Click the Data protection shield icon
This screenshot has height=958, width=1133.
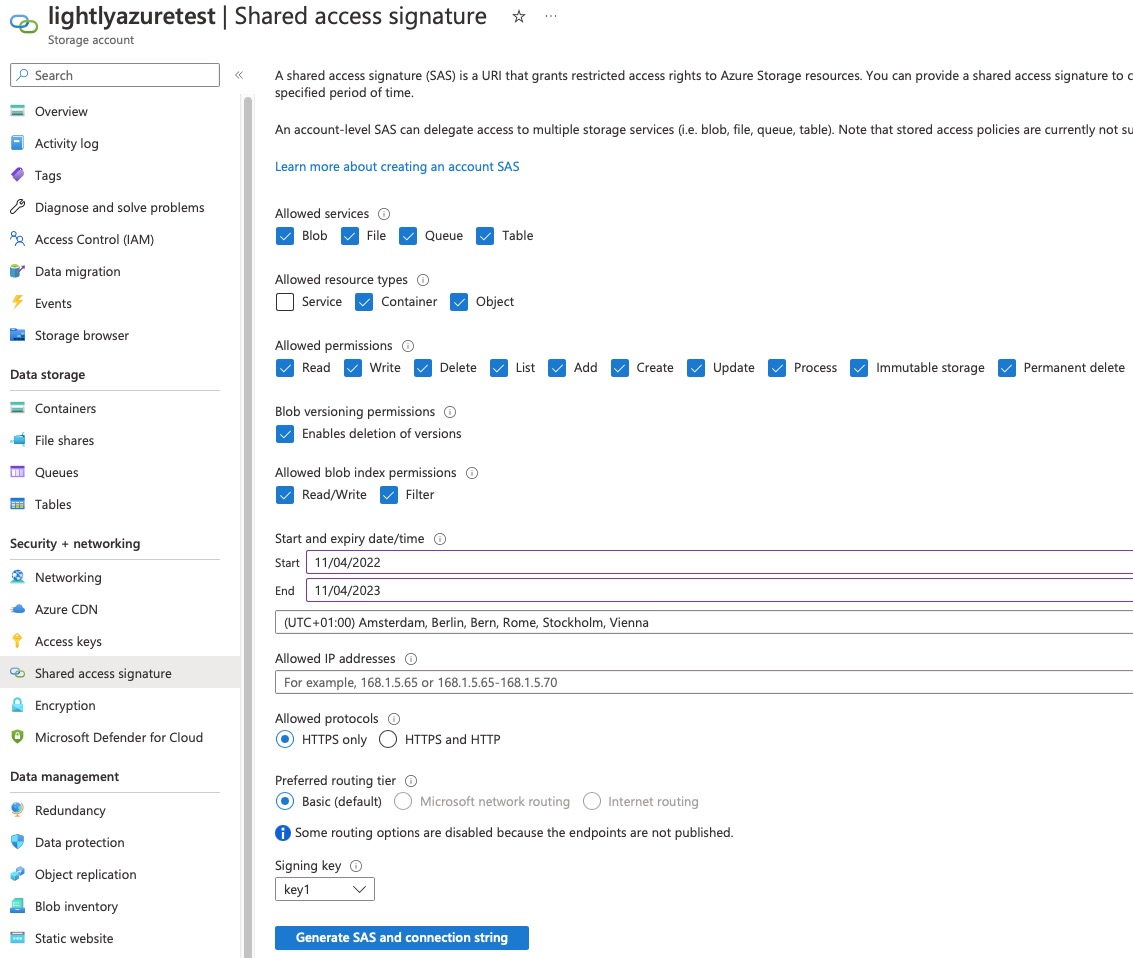point(17,842)
